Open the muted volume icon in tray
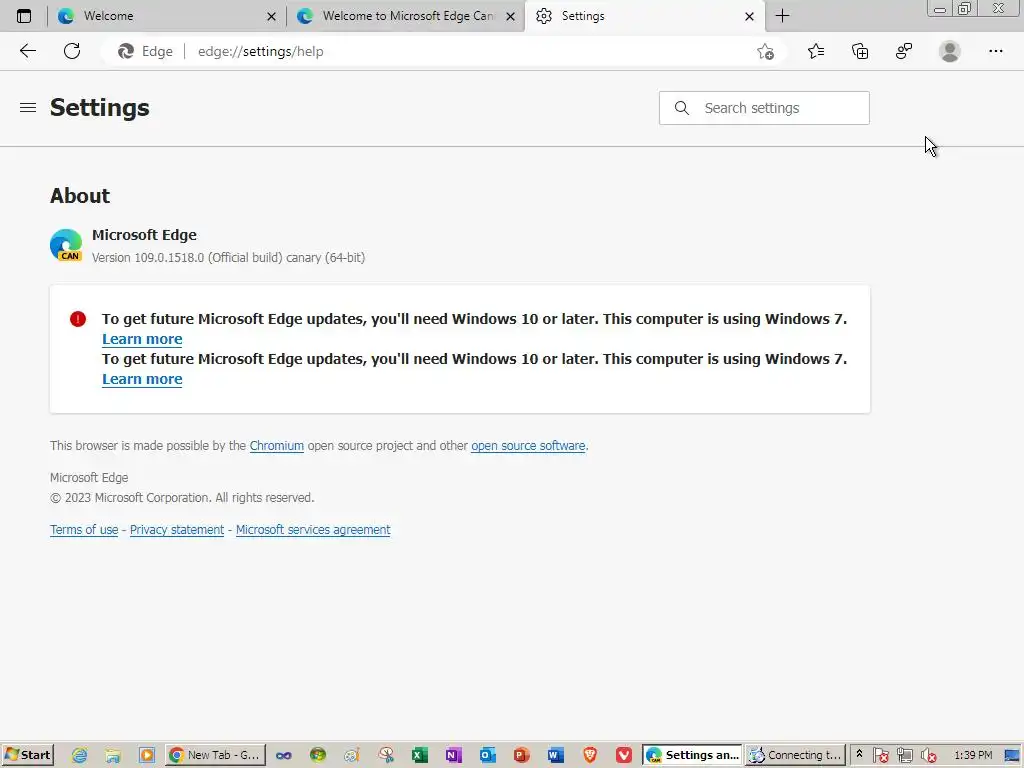This screenshot has width=1024, height=768. pyautogui.click(x=928, y=756)
